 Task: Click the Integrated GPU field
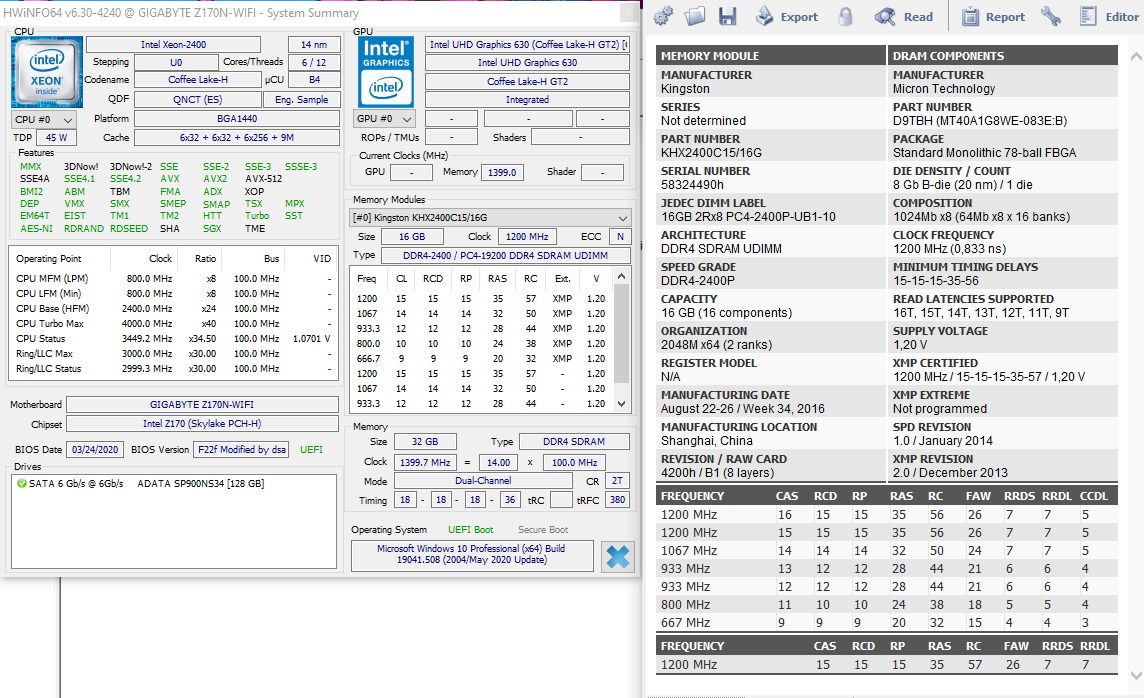coord(527,99)
